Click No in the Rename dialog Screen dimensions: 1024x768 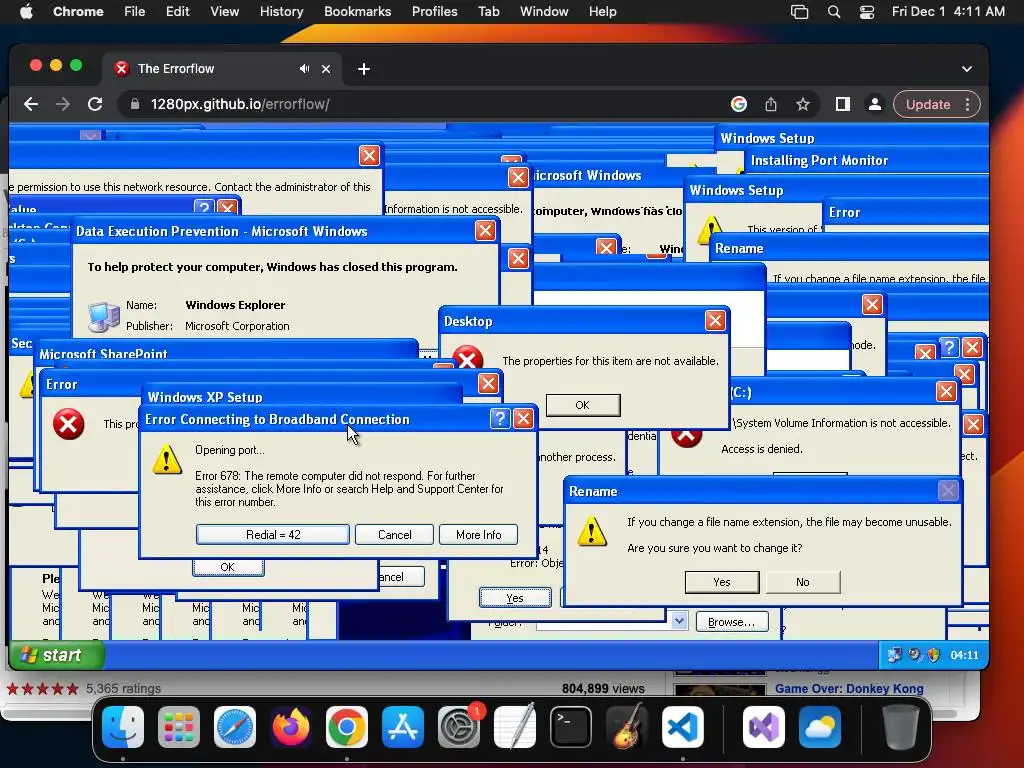pyautogui.click(x=803, y=582)
